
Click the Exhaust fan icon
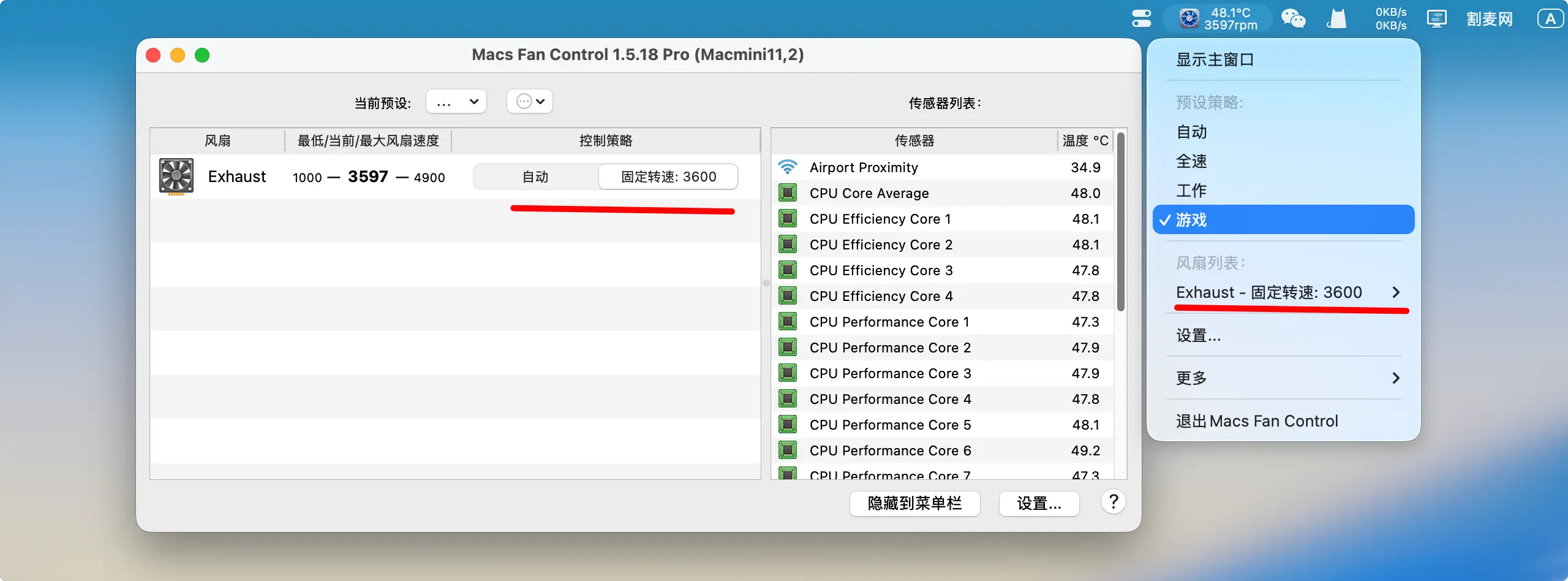tap(176, 177)
